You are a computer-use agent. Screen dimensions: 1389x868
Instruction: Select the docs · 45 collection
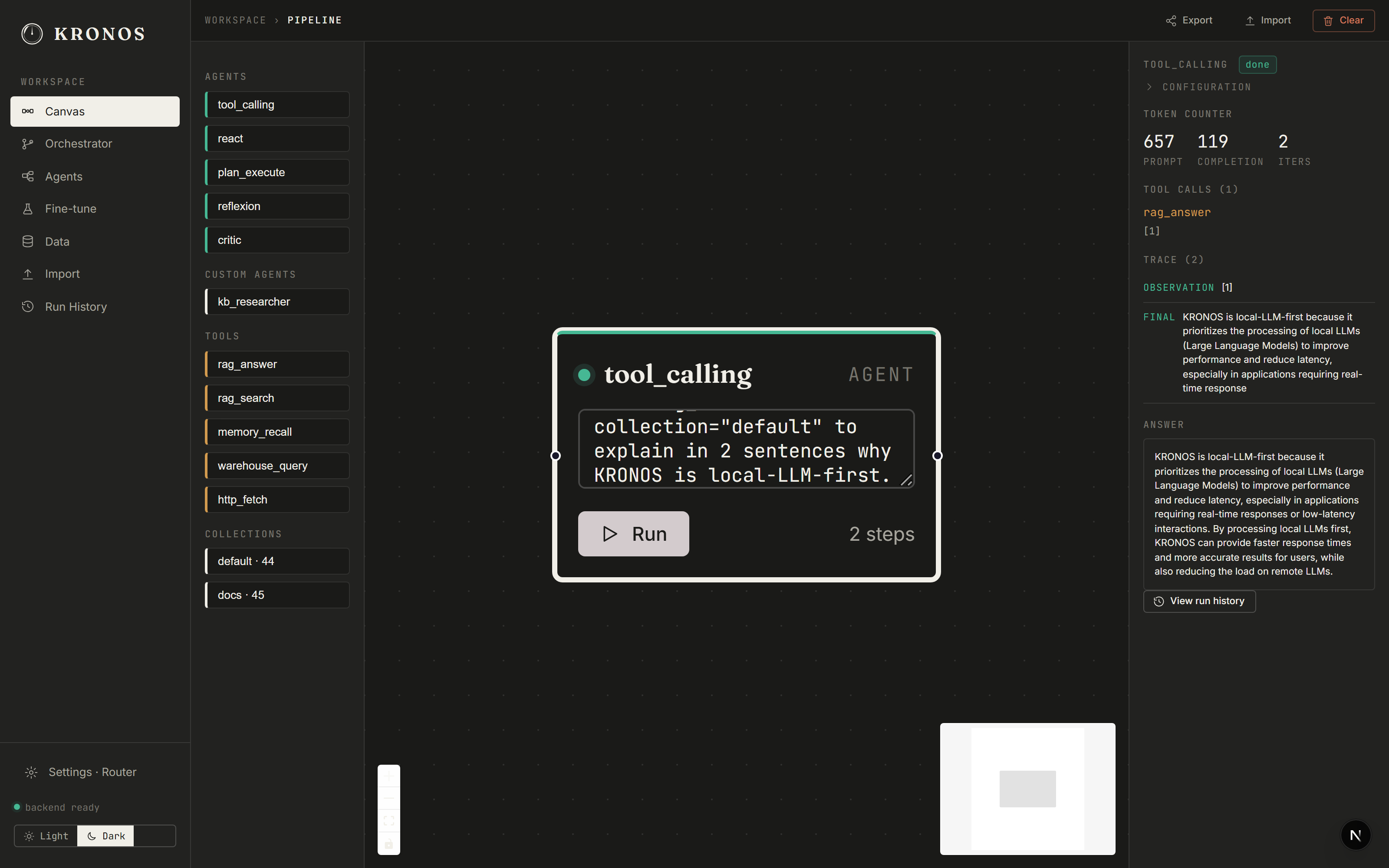point(277,595)
